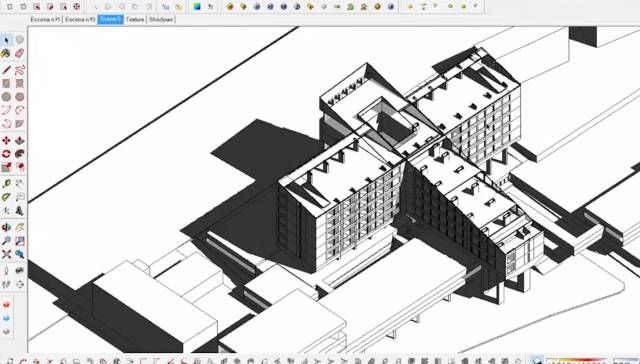Click the gray icon ending the left toolbar
The width and height of the screenshot is (640, 364).
pyautogui.click(x=6, y=332)
